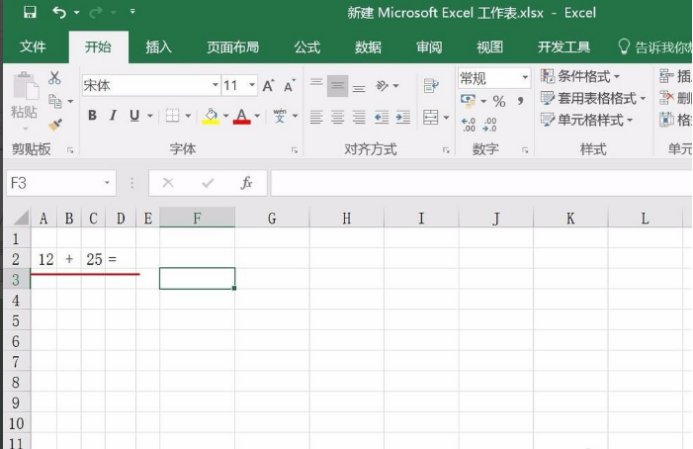Apply percent style
Viewport: 693px width, 449px height.
coord(499,101)
